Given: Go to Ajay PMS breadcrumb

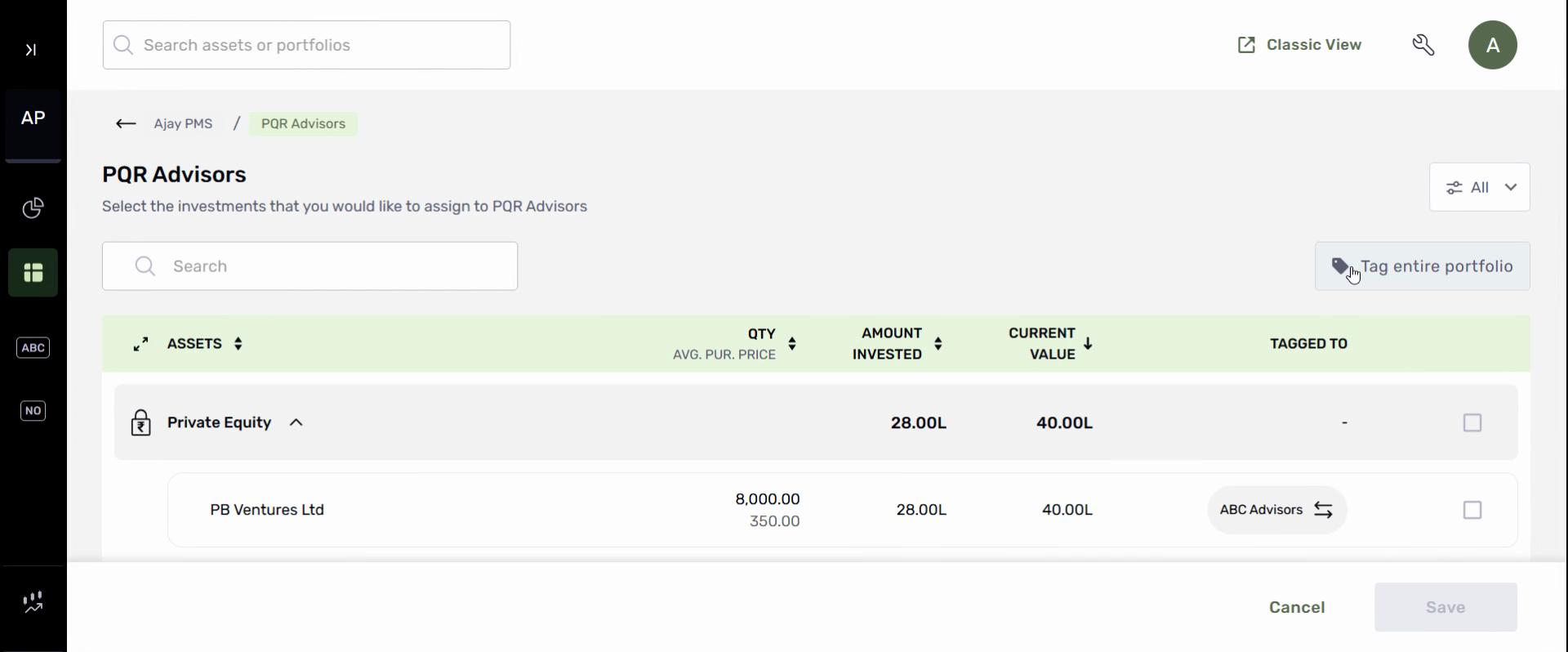Looking at the screenshot, I should [184, 124].
